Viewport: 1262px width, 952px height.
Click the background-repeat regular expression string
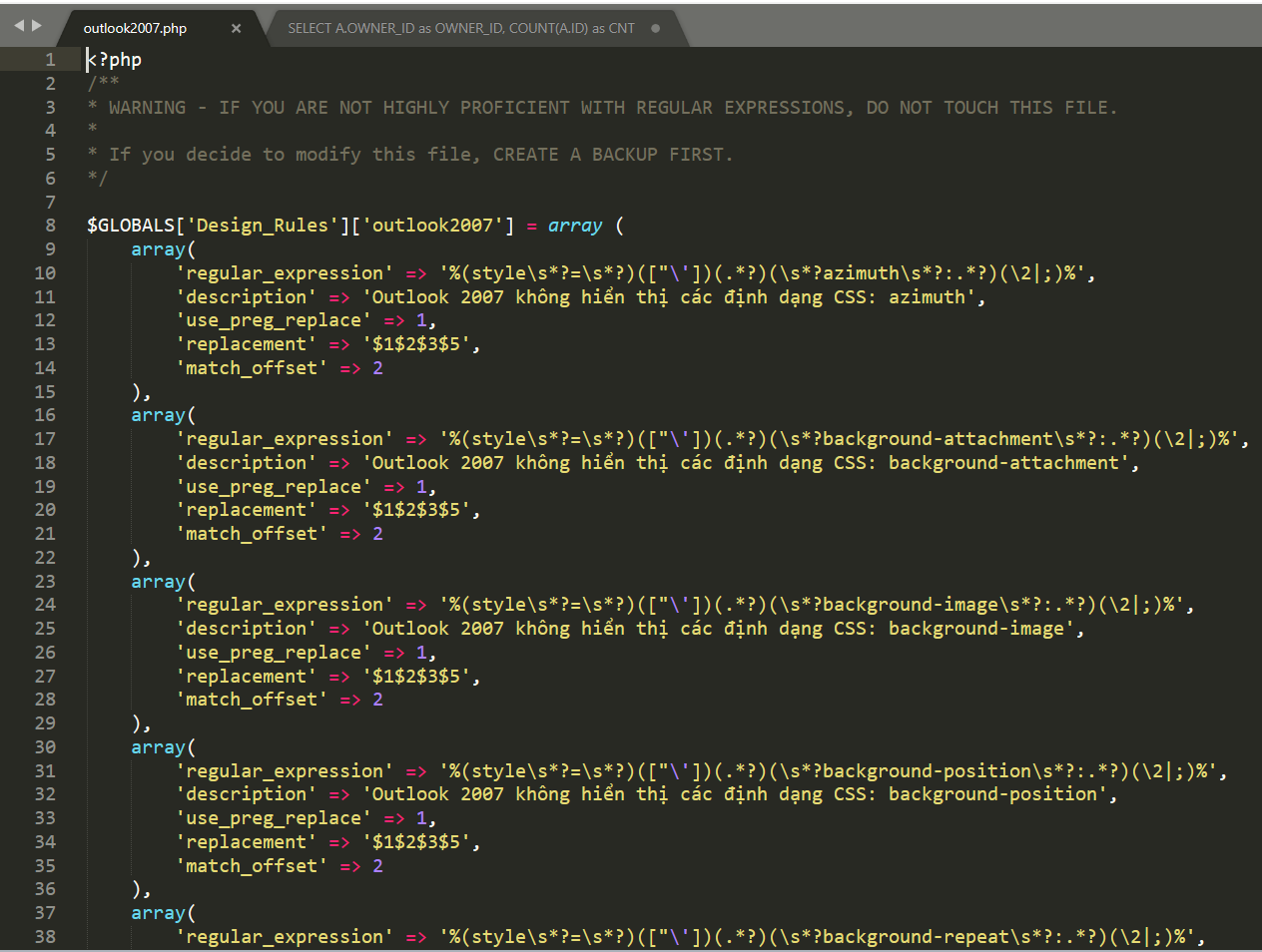[818, 937]
